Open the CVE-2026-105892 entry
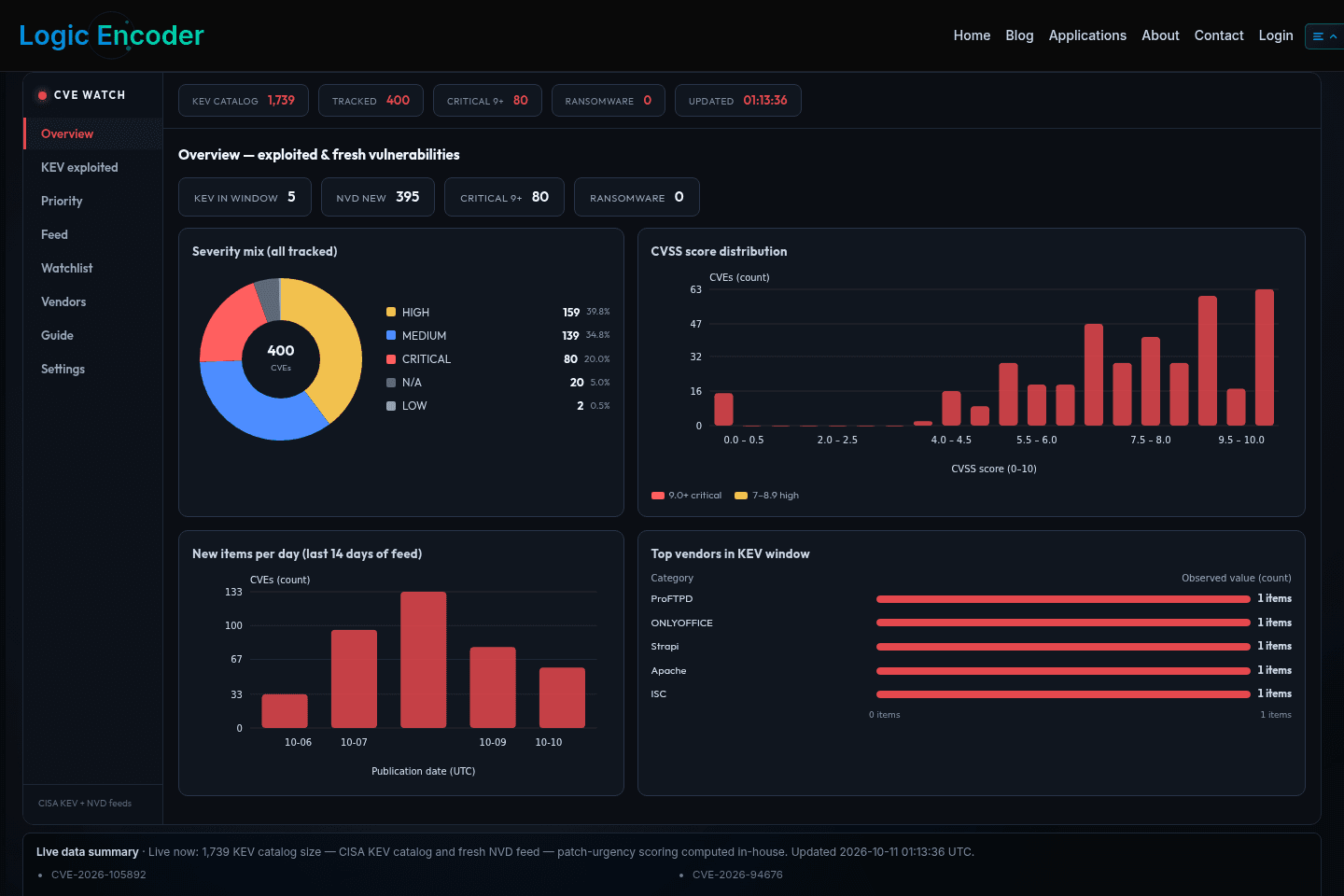The image size is (1344, 896). (99, 875)
